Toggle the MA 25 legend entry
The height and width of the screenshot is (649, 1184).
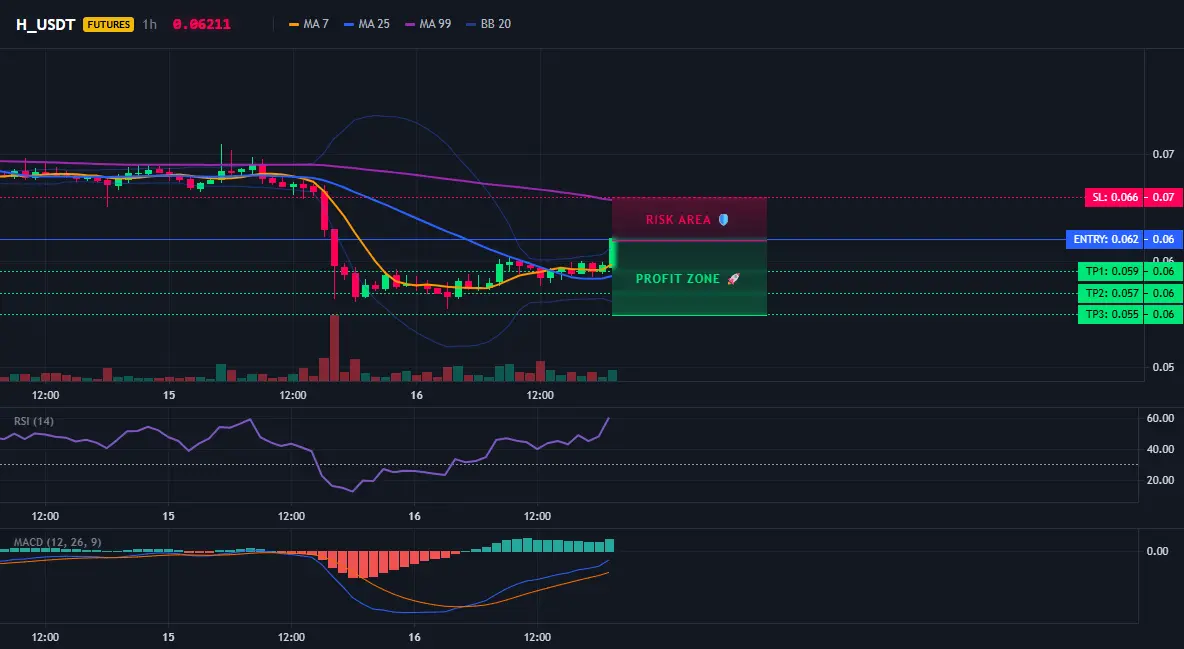pyautogui.click(x=367, y=24)
